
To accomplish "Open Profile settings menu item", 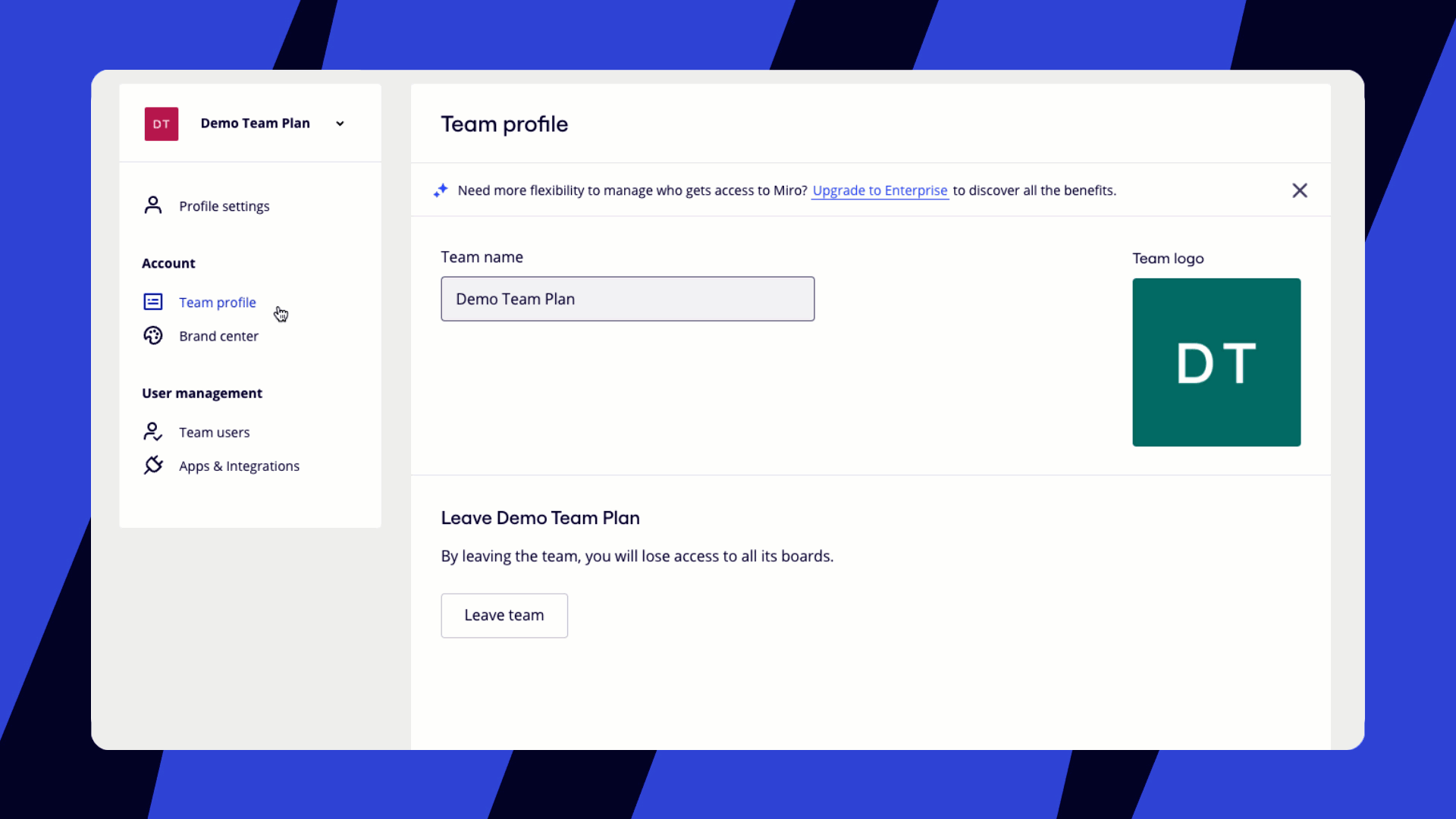I will (224, 206).
